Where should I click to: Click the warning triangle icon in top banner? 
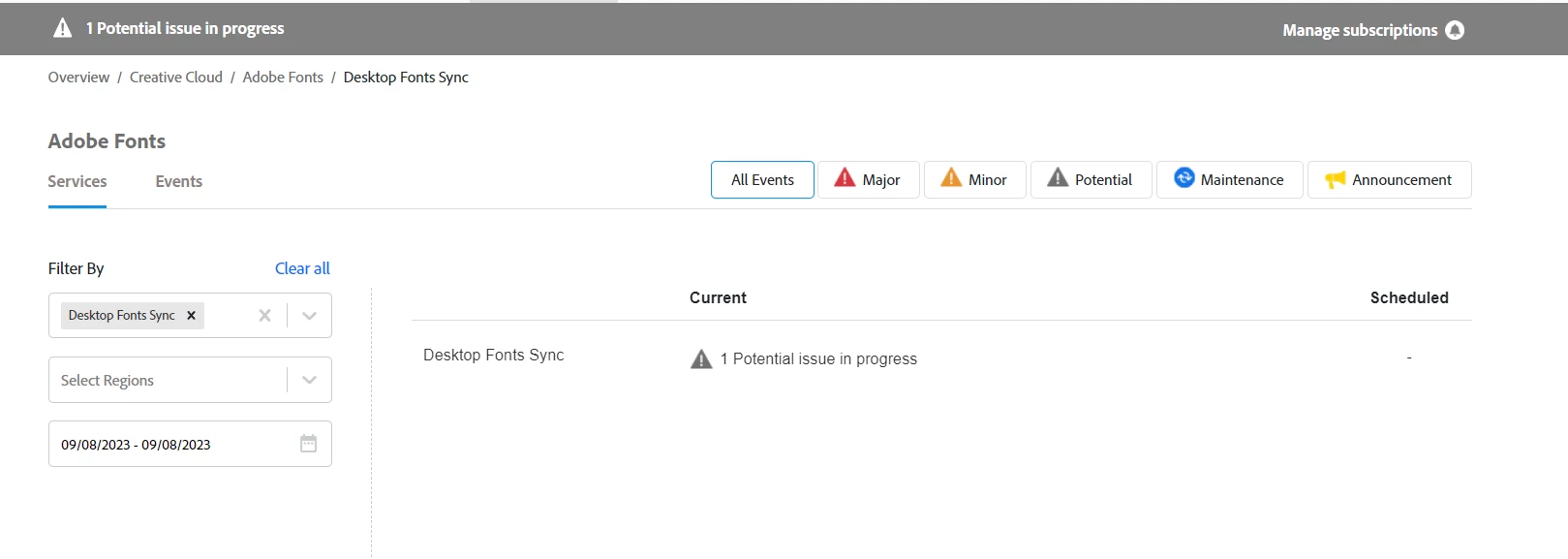point(63,28)
